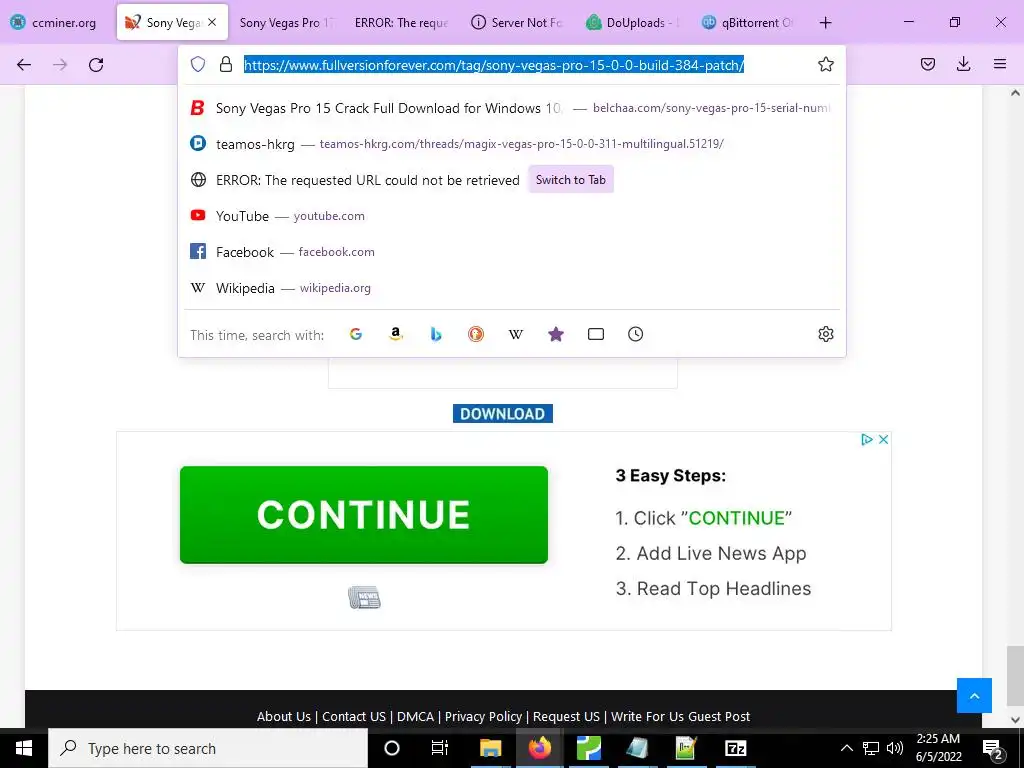Open Windows Start menu

pyautogui.click(x=24, y=748)
